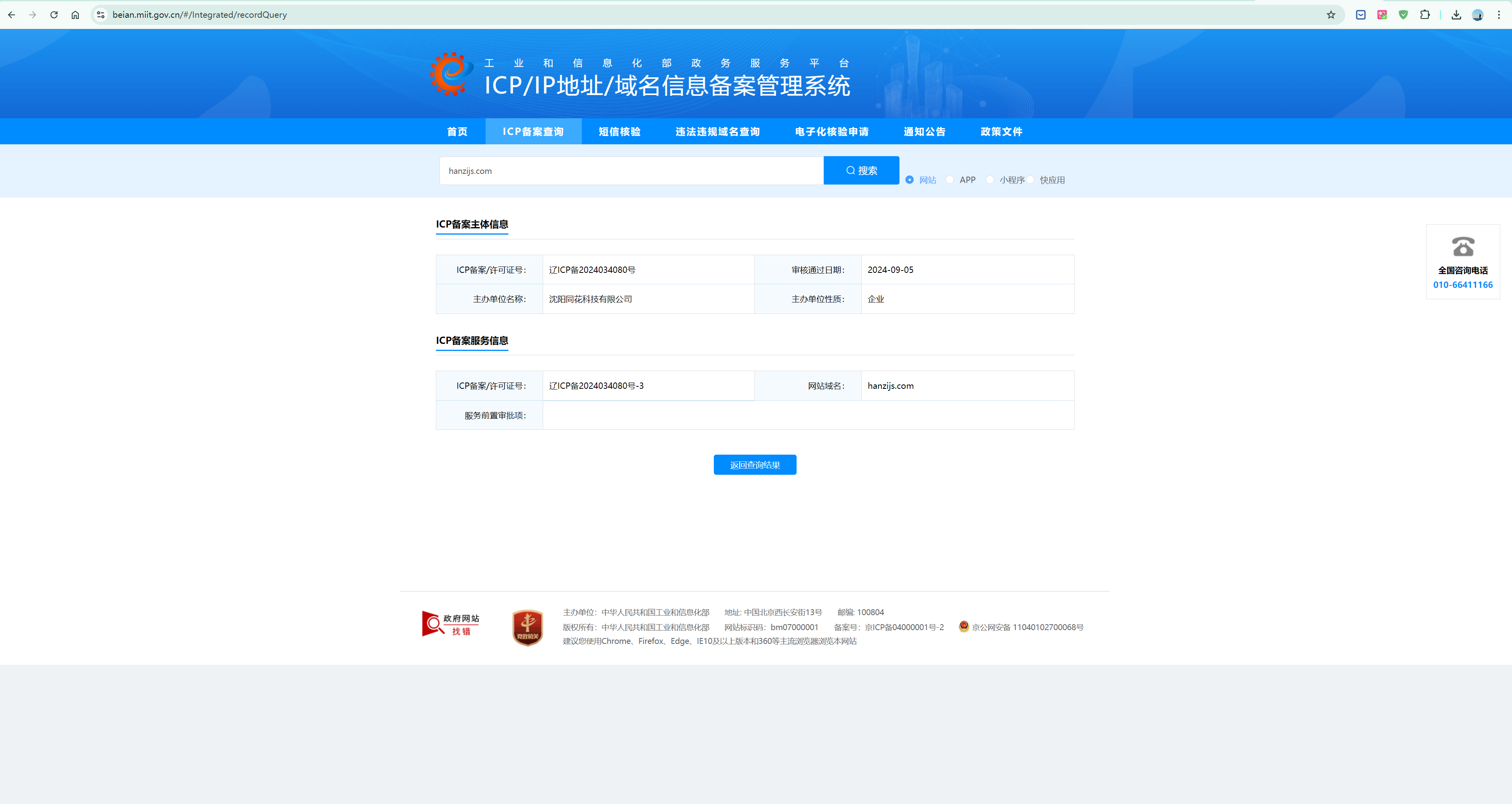Viewport: 1512px width, 804px height.
Task: Reload the page with refresh icon
Action: pos(54,15)
